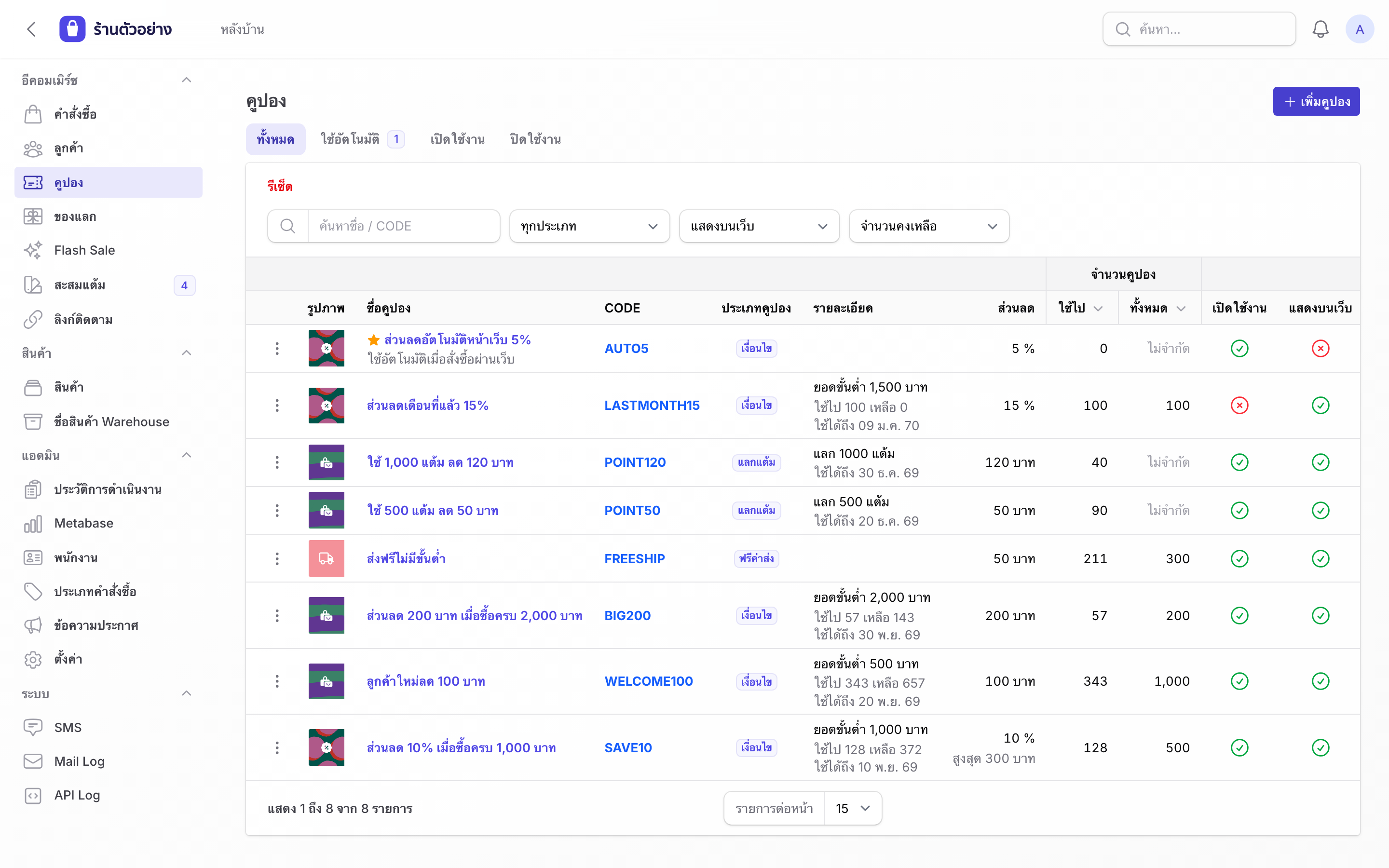Open API Log in sidebar

(109, 795)
